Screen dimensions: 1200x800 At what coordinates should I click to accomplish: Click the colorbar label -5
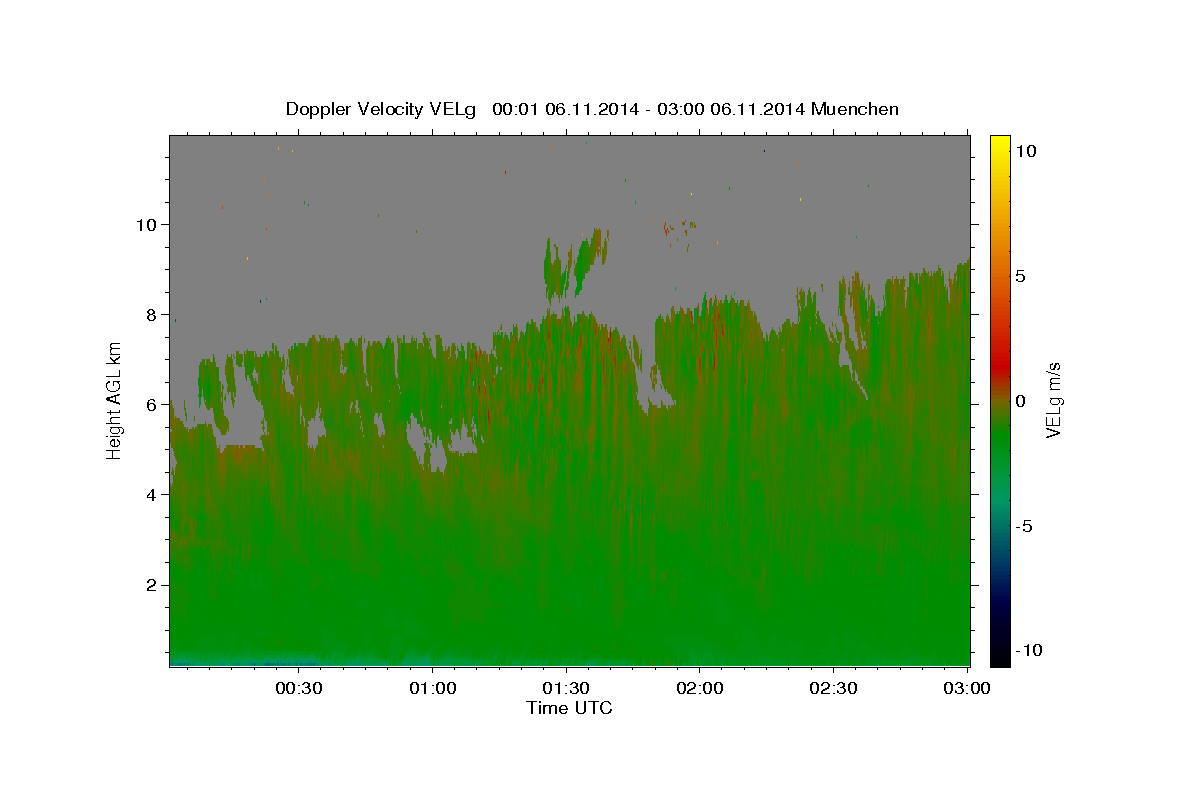coord(1024,526)
